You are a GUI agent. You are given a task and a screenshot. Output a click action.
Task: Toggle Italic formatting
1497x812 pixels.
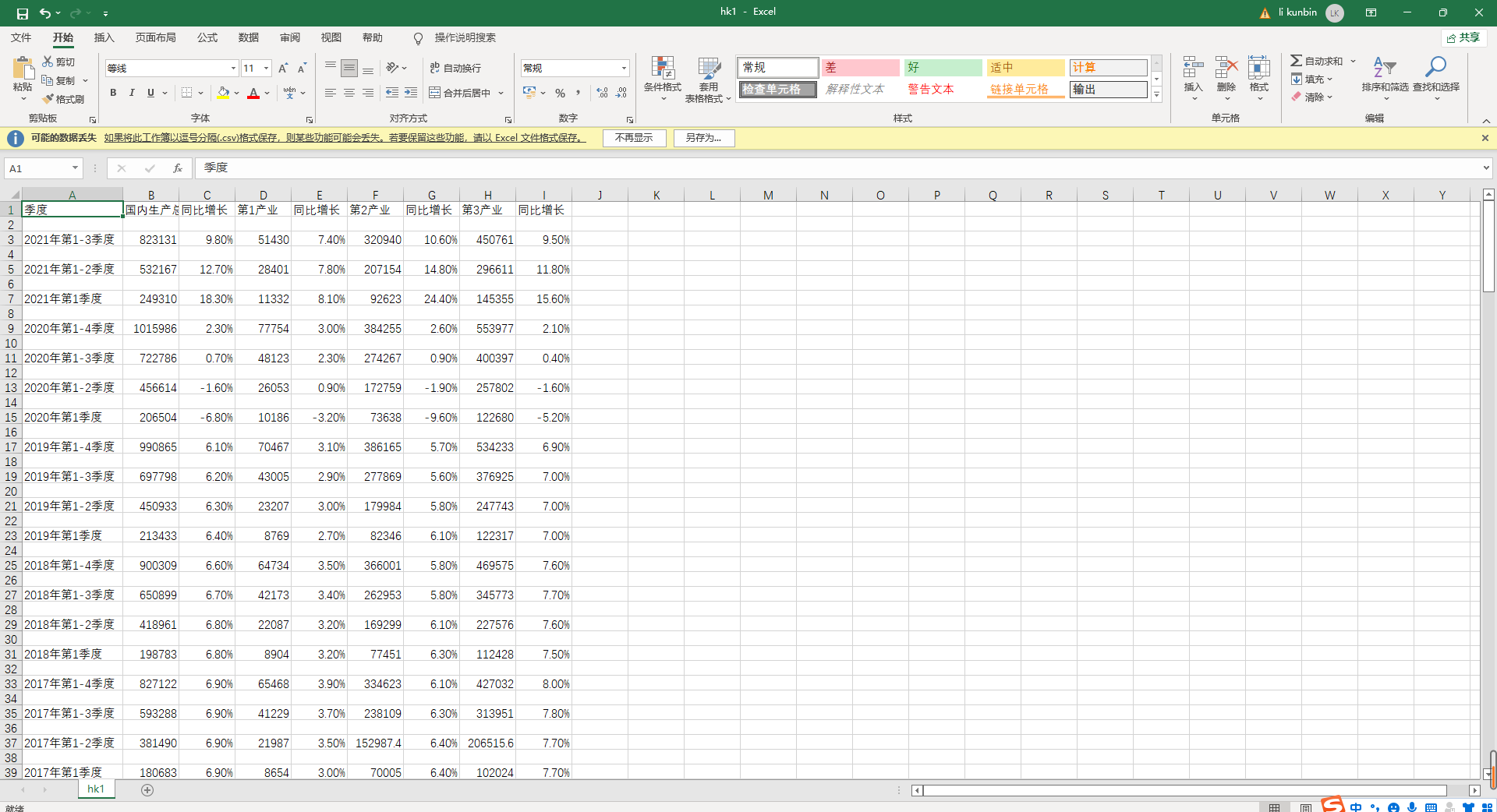pos(132,93)
